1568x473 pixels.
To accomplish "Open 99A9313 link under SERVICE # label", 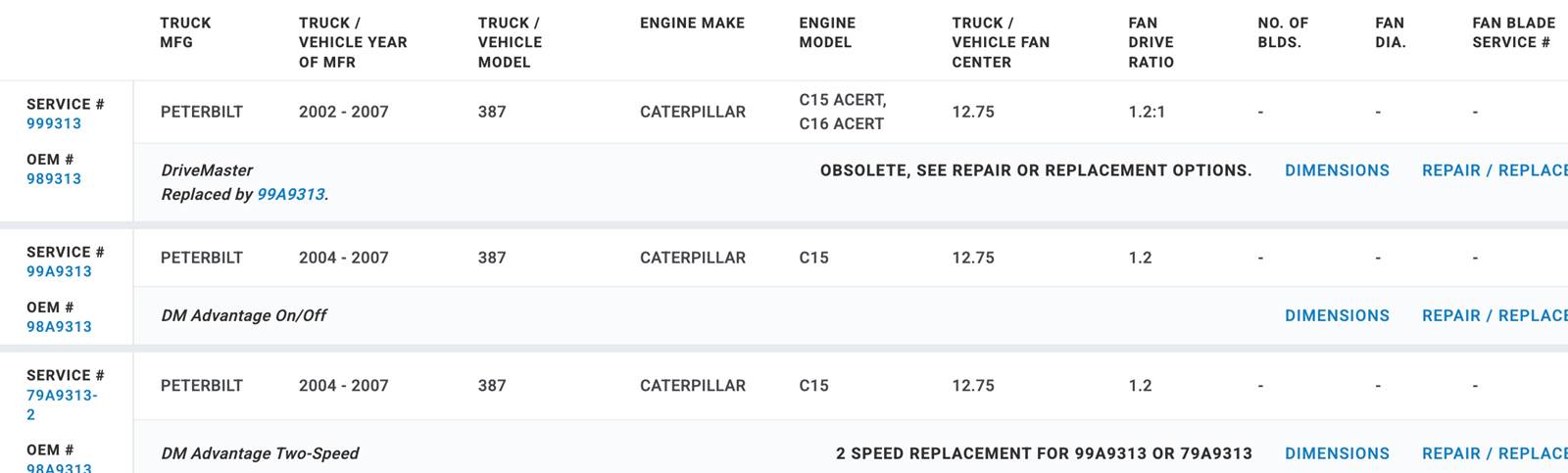I will (x=59, y=271).
